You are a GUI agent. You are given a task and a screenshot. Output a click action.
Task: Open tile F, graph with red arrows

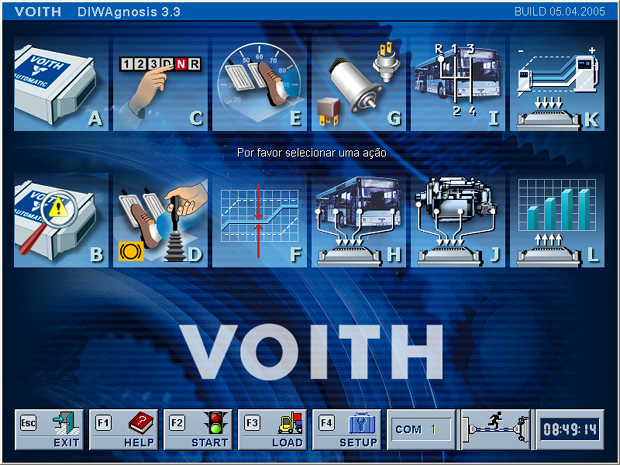259,220
